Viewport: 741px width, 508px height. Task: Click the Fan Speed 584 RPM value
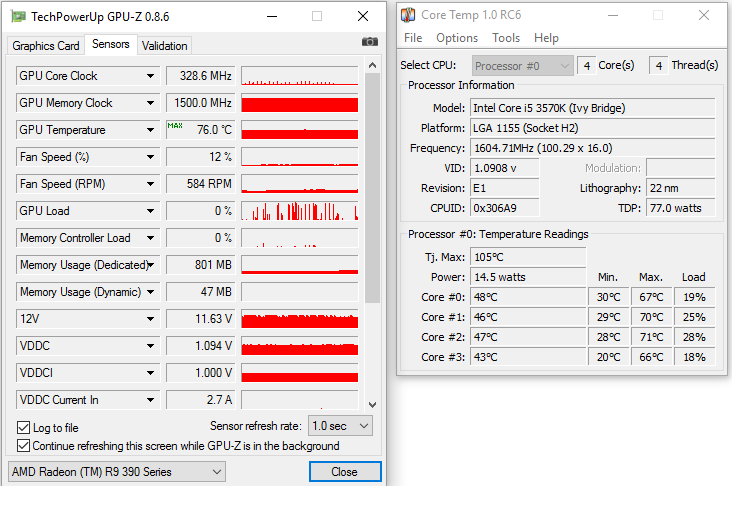click(x=200, y=184)
